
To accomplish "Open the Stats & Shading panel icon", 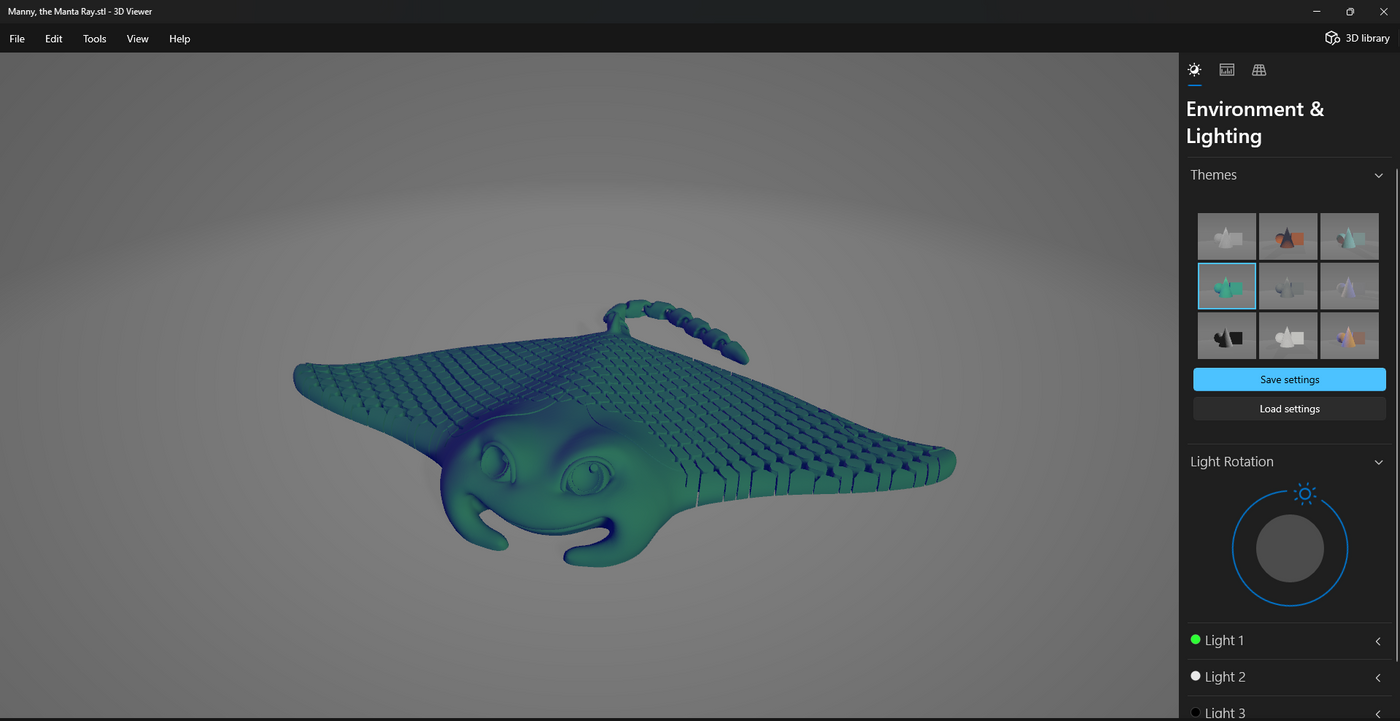I will 1226,70.
